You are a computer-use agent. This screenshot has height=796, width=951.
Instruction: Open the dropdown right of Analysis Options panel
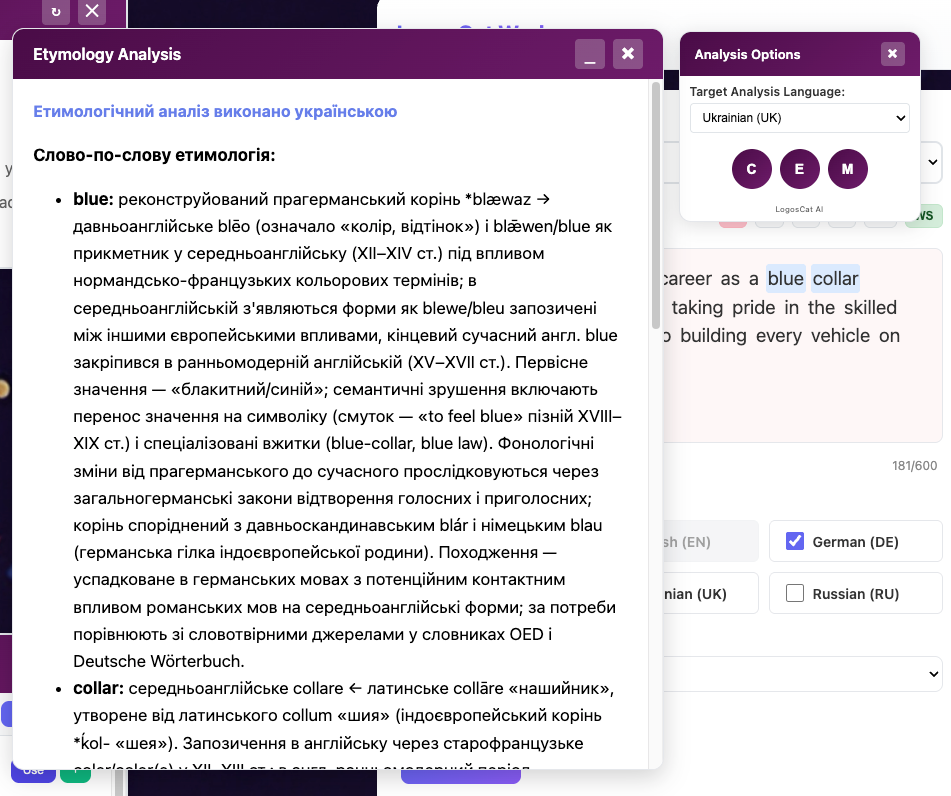point(932,161)
